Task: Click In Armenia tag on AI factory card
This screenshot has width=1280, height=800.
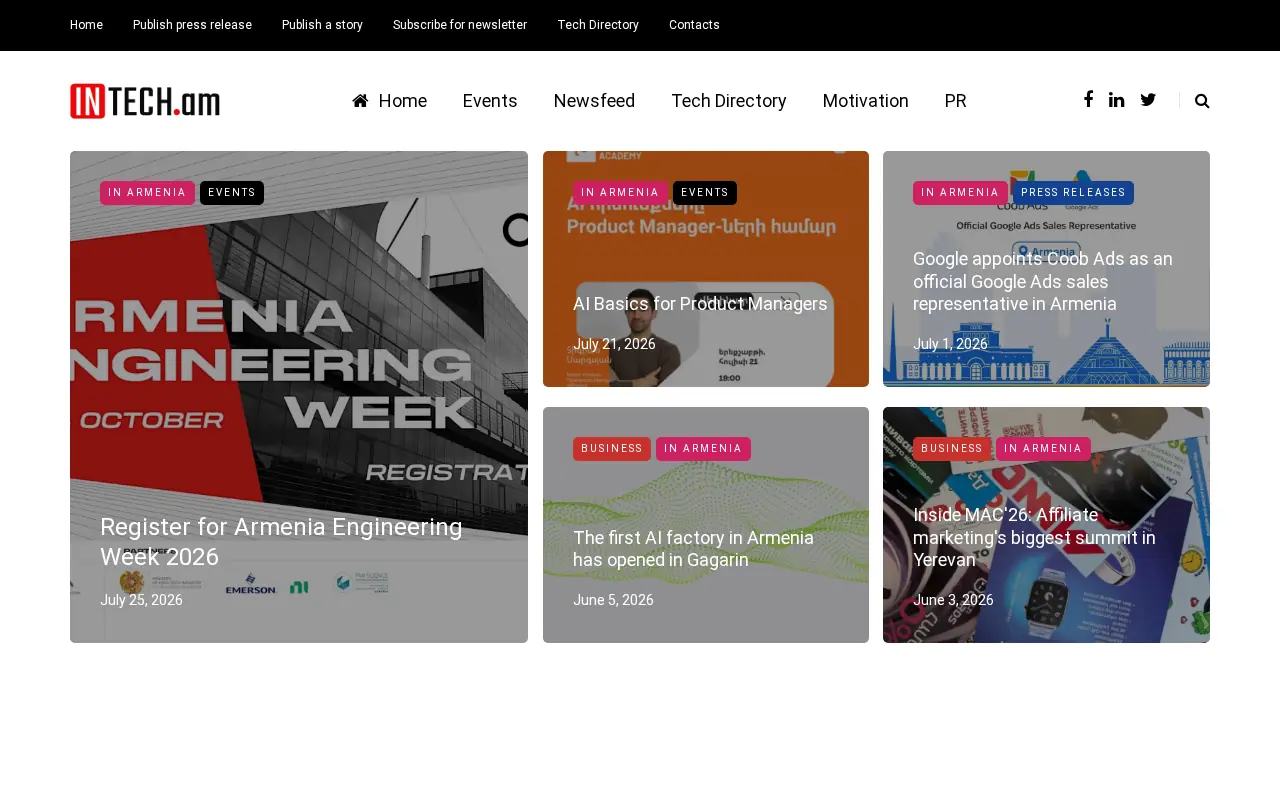Action: [x=703, y=449]
